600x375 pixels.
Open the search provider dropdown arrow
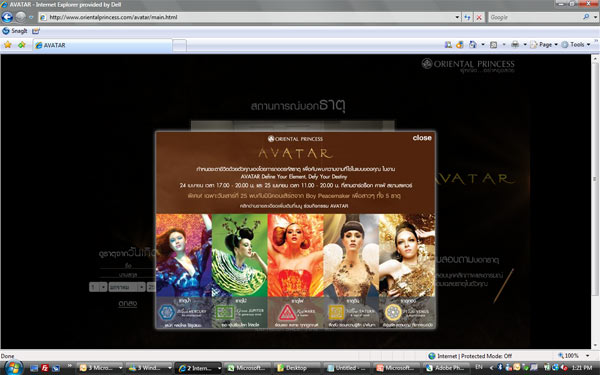coord(595,17)
